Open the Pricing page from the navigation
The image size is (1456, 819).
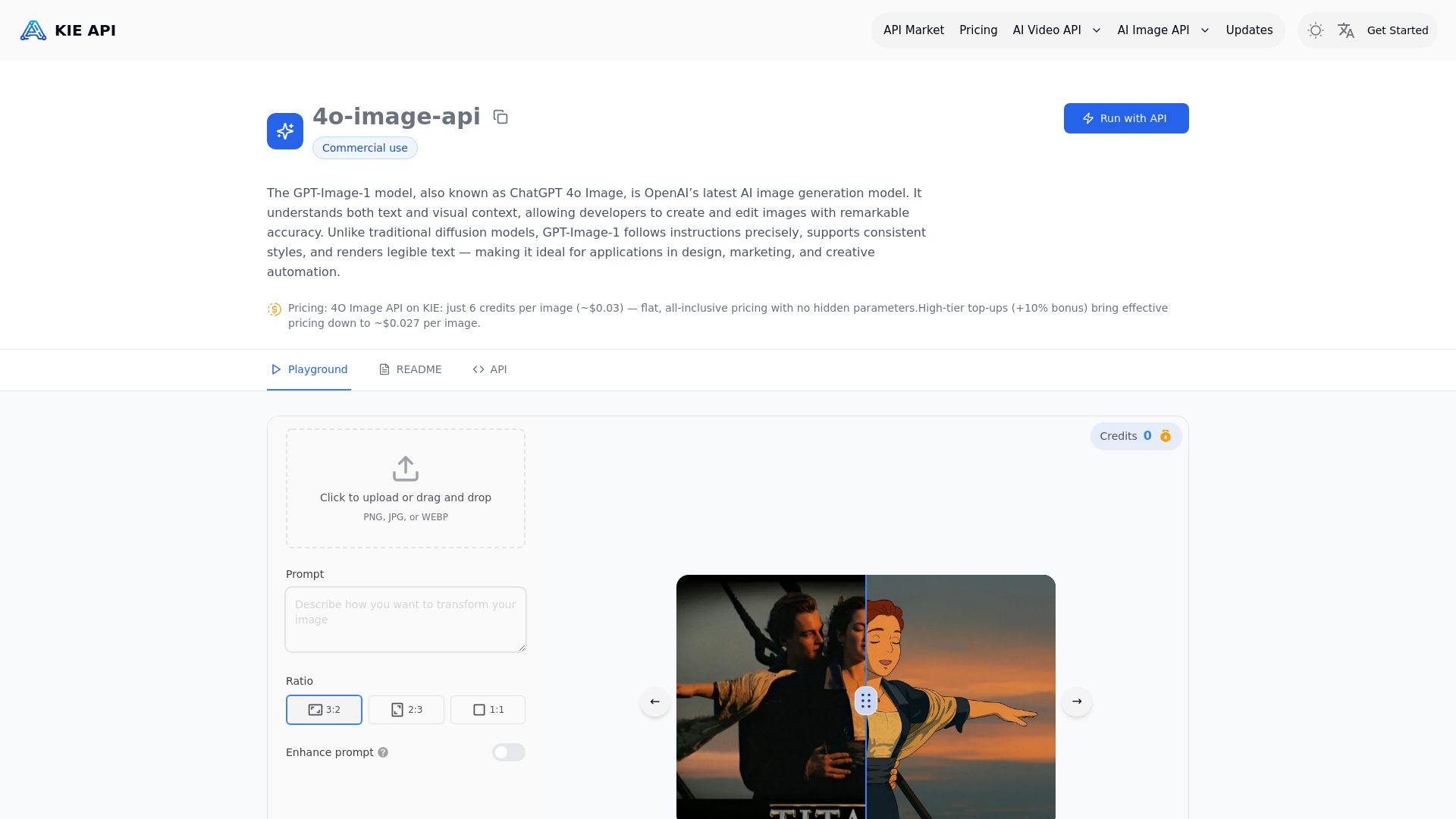point(977,30)
